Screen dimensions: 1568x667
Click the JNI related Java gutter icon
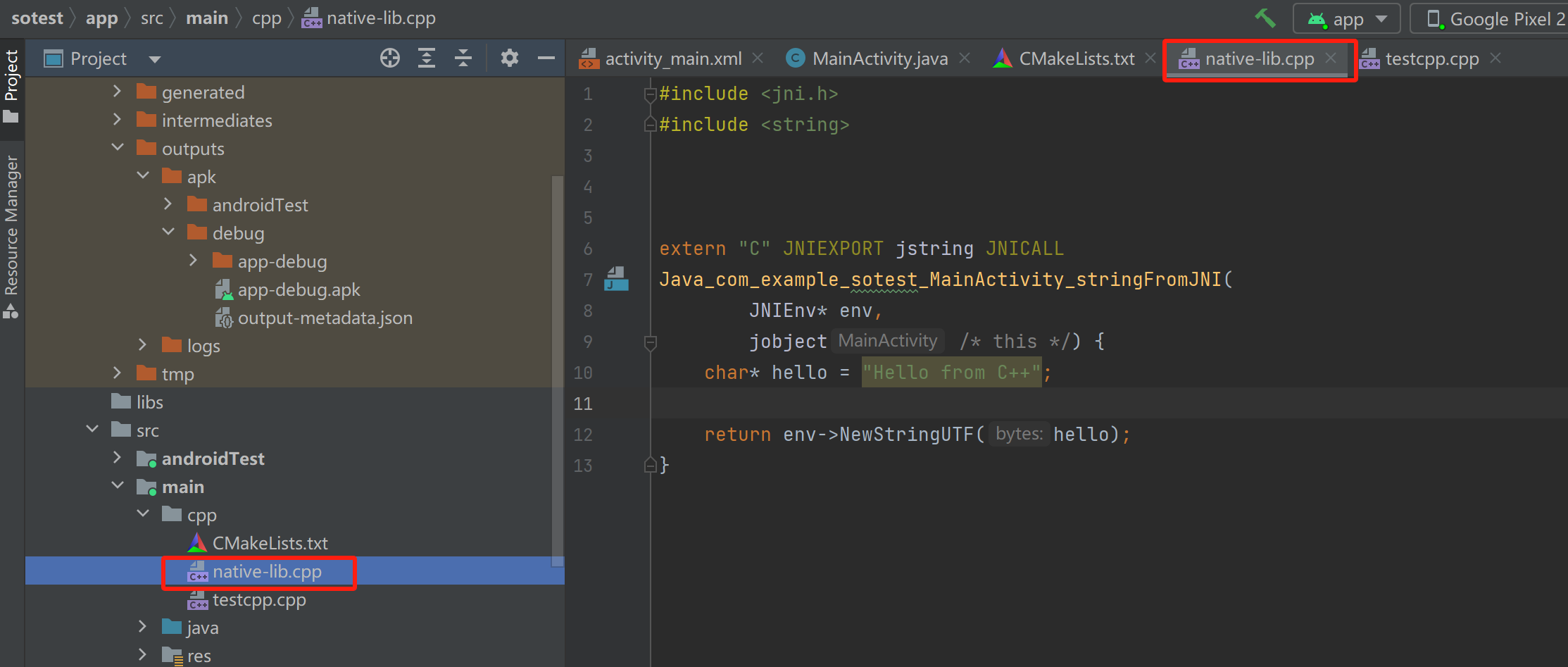click(x=616, y=279)
